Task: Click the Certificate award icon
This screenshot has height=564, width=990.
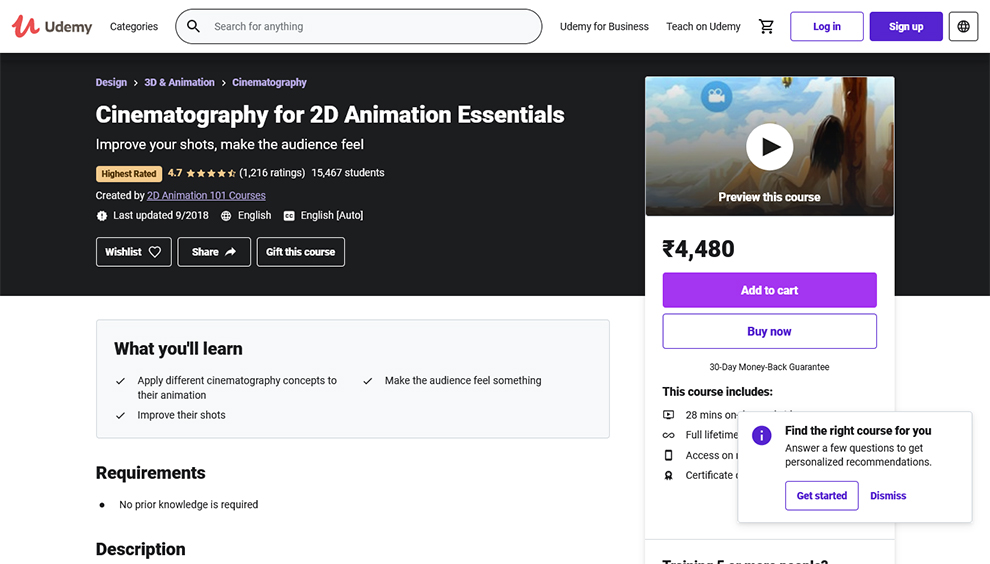Action: click(x=669, y=476)
